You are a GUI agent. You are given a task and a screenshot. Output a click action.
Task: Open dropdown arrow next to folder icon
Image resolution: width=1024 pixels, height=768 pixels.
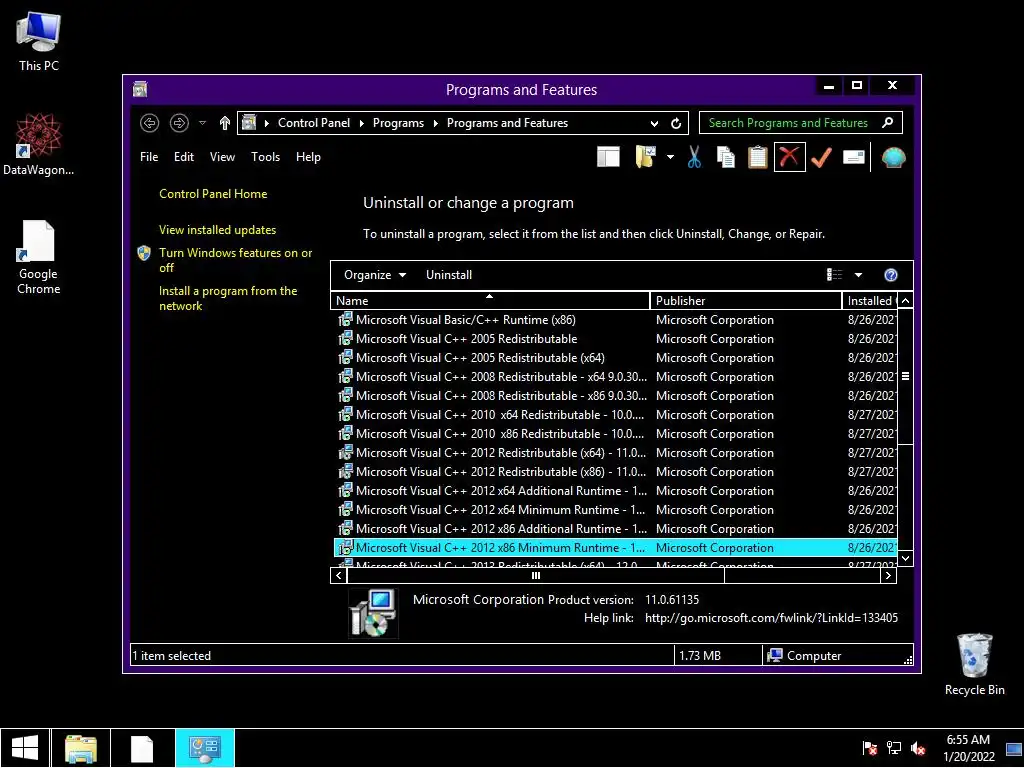tap(670, 157)
